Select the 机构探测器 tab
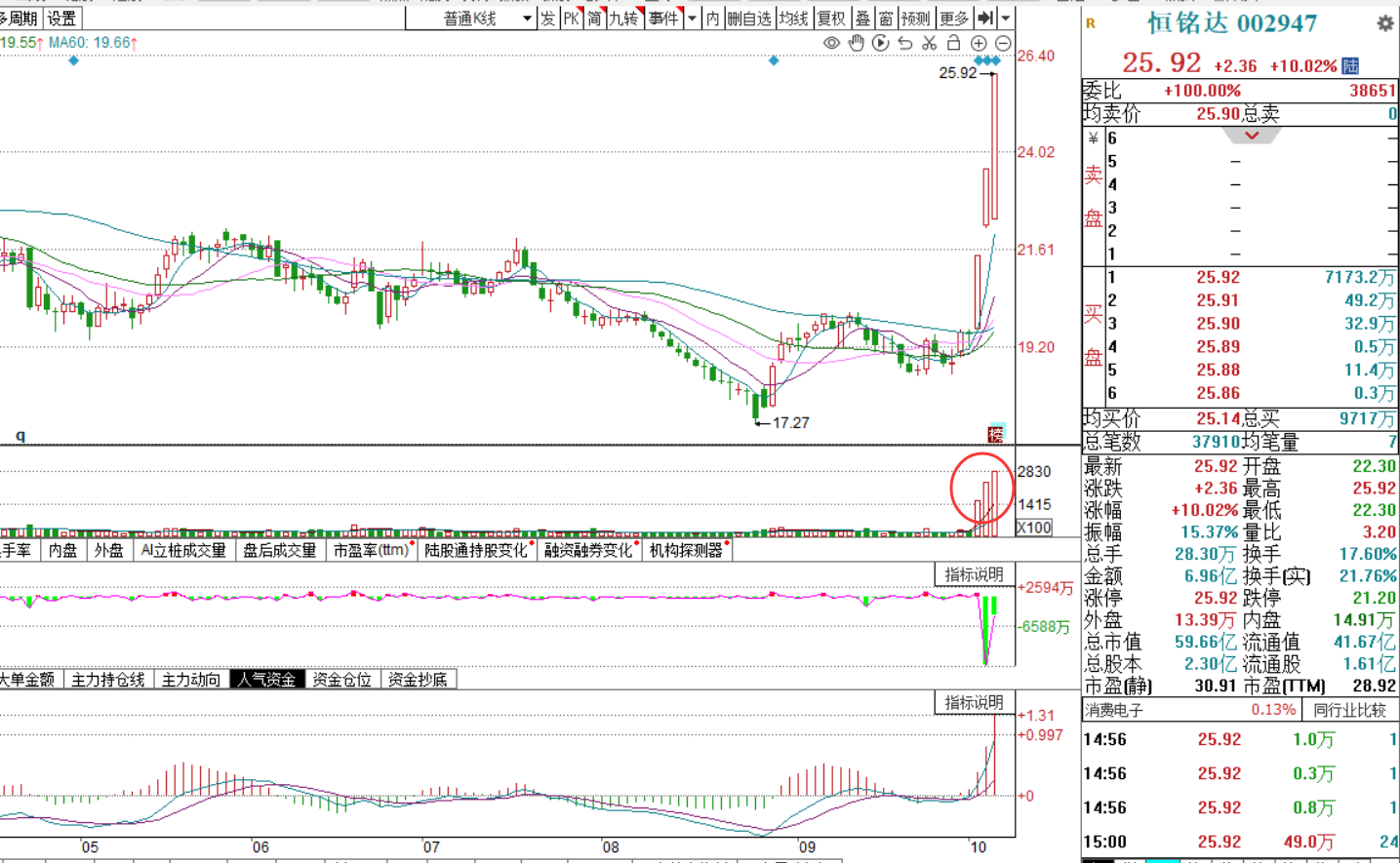The width and height of the screenshot is (1400, 863). coord(687,550)
